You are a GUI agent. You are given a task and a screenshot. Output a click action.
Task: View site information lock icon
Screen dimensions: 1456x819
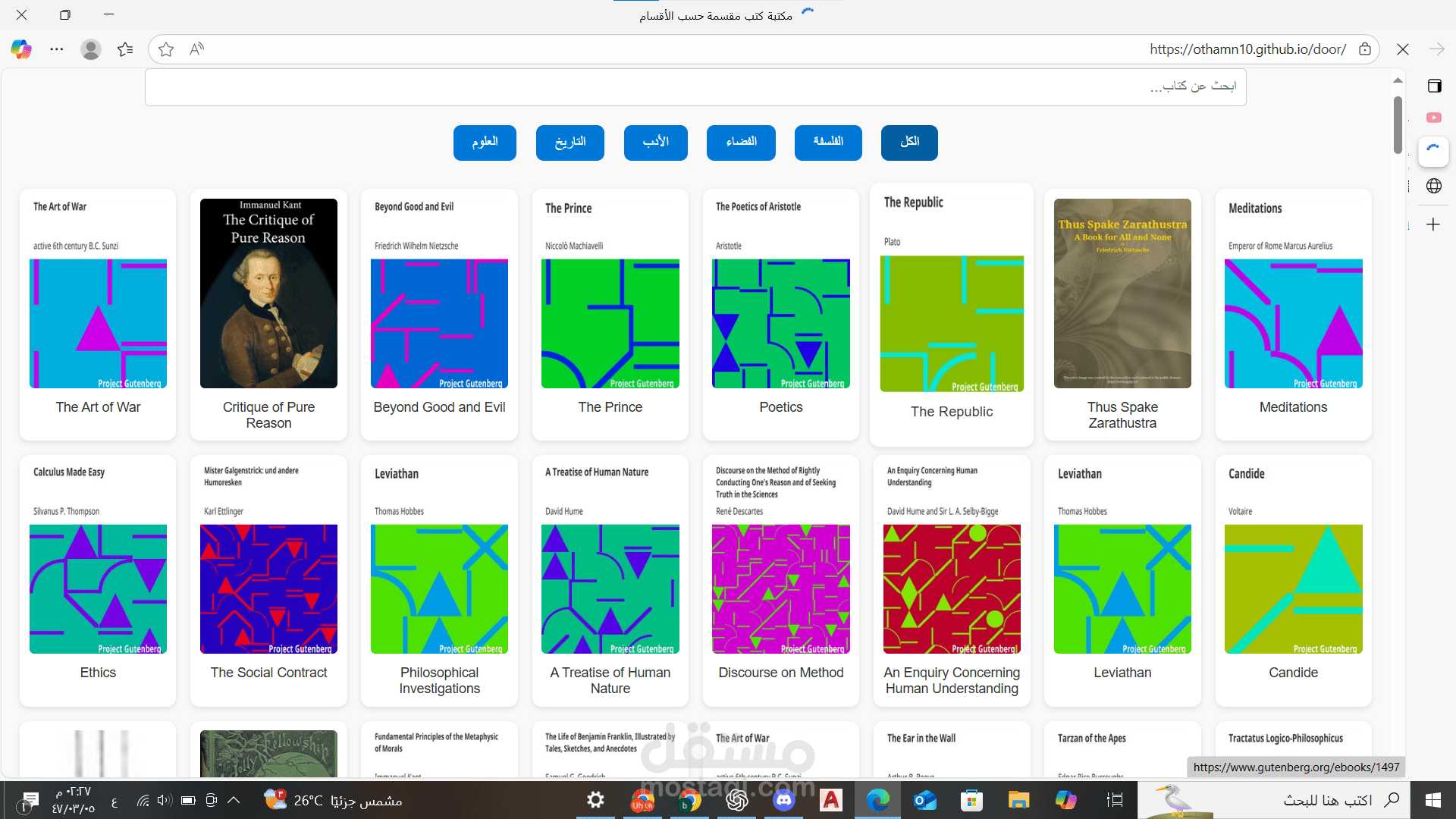(1365, 49)
